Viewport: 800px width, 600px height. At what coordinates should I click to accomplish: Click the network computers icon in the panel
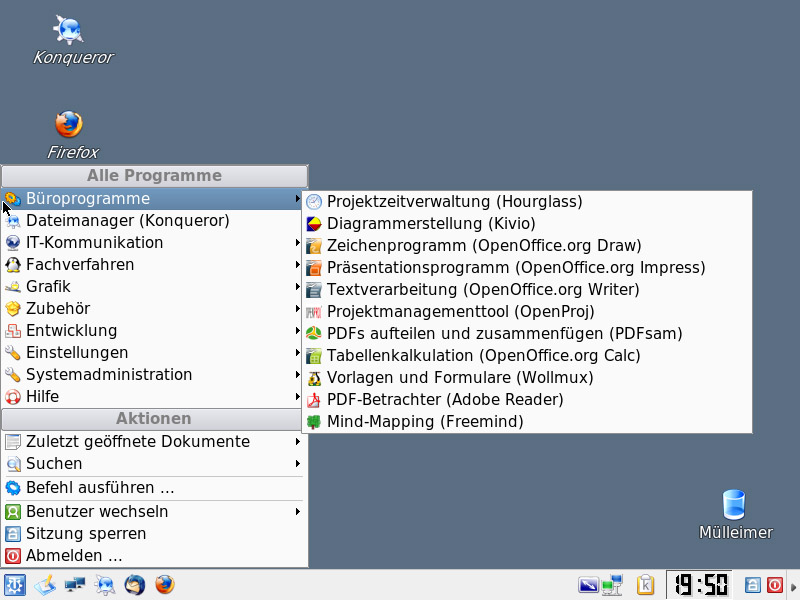75,585
